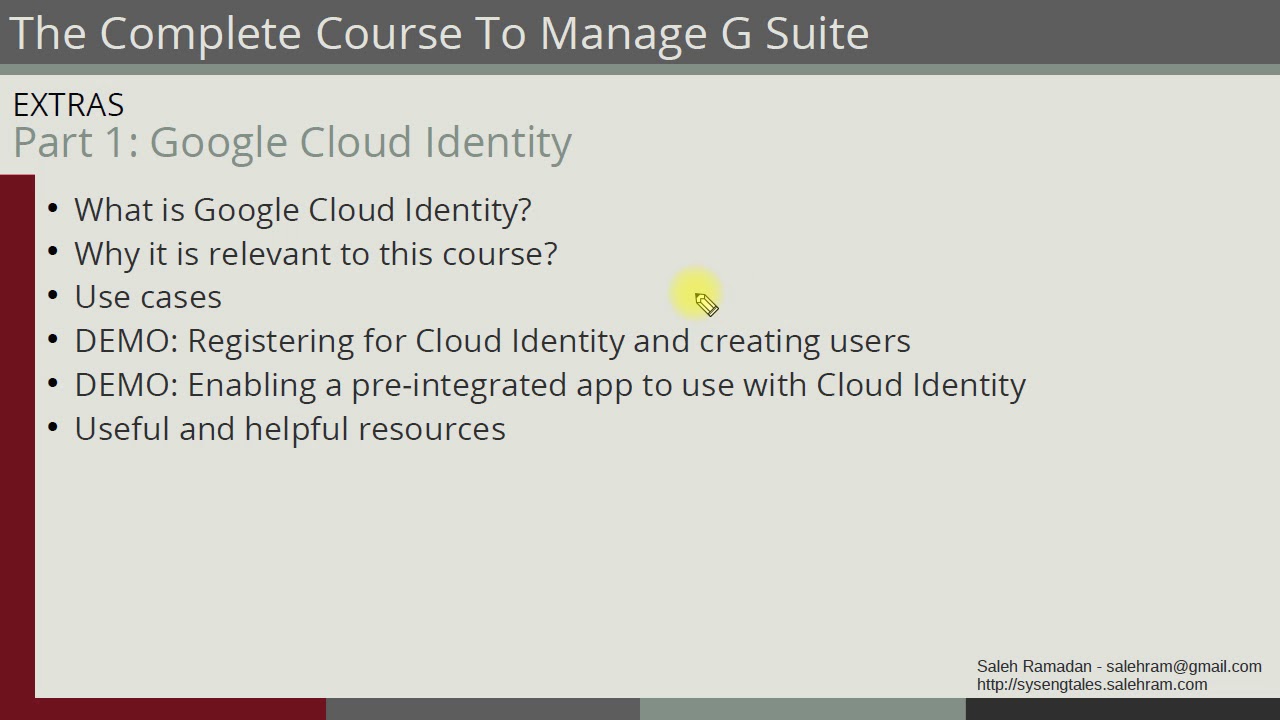Select the "Useful and helpful resources" bullet

click(x=290, y=429)
